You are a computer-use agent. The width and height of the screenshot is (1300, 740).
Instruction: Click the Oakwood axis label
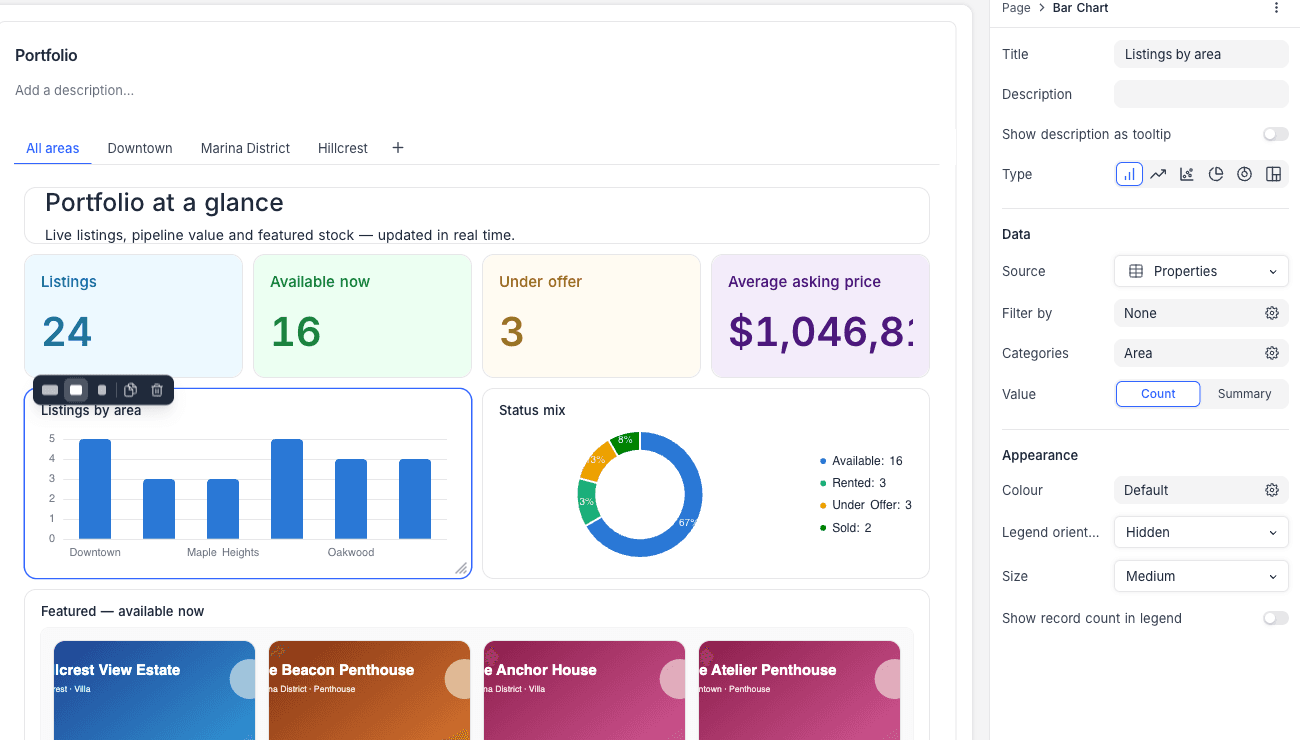[351, 552]
